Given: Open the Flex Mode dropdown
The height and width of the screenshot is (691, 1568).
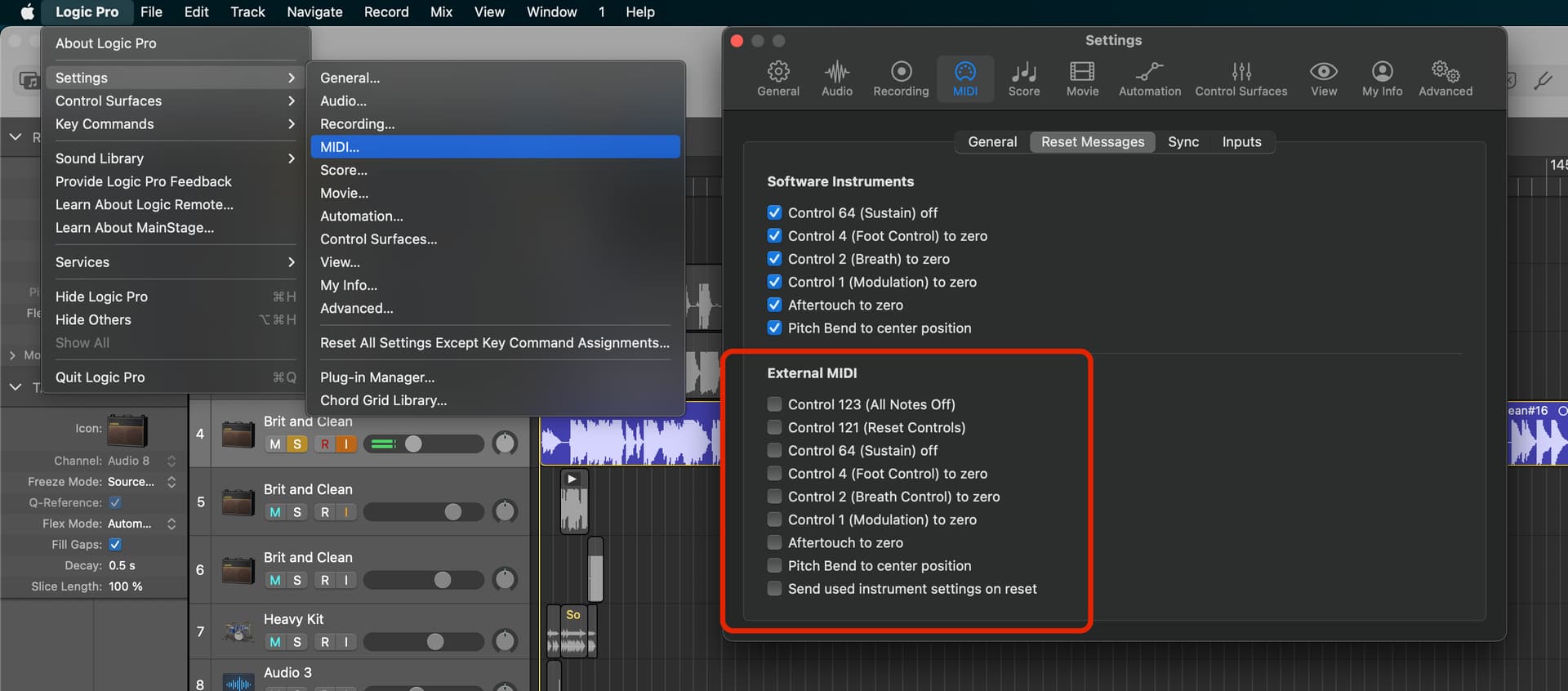Looking at the screenshot, I should pyautogui.click(x=142, y=524).
